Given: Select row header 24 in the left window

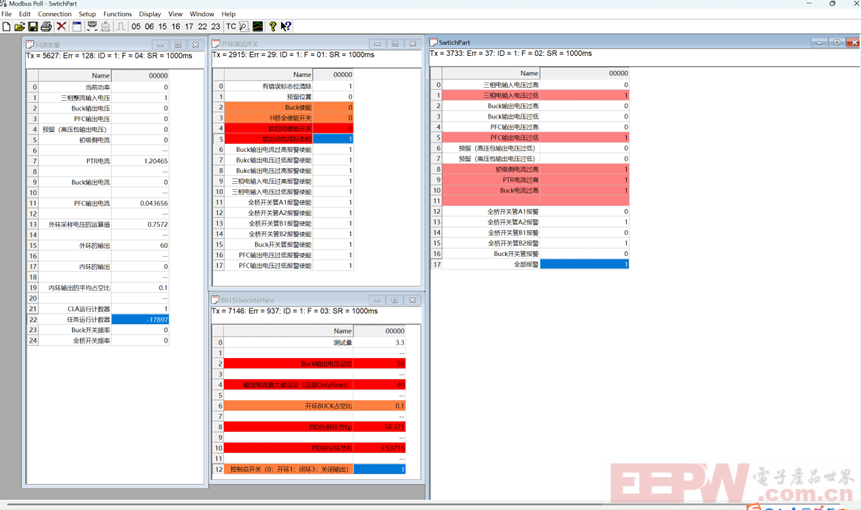Looking at the screenshot, I should [x=33, y=340].
